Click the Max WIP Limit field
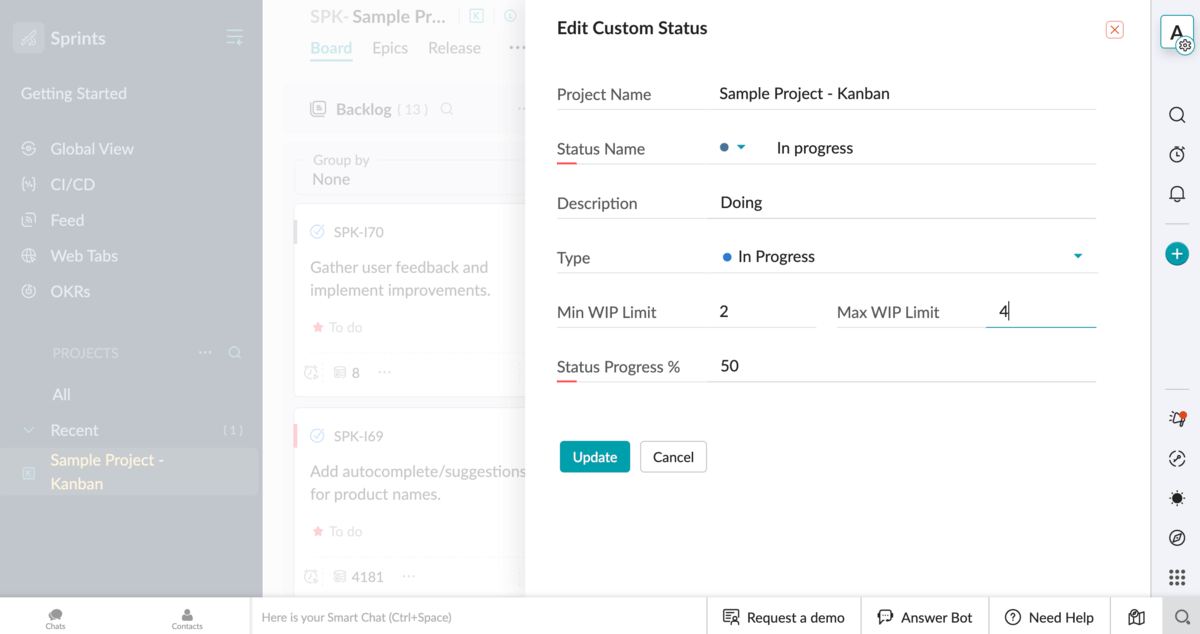Screen dimensions: 1200x634 click(1040, 311)
